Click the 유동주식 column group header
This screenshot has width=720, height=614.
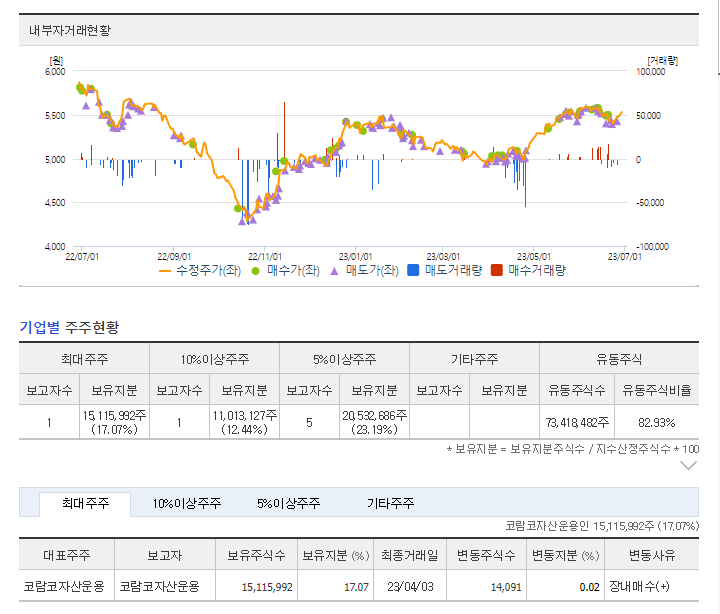tap(619, 359)
